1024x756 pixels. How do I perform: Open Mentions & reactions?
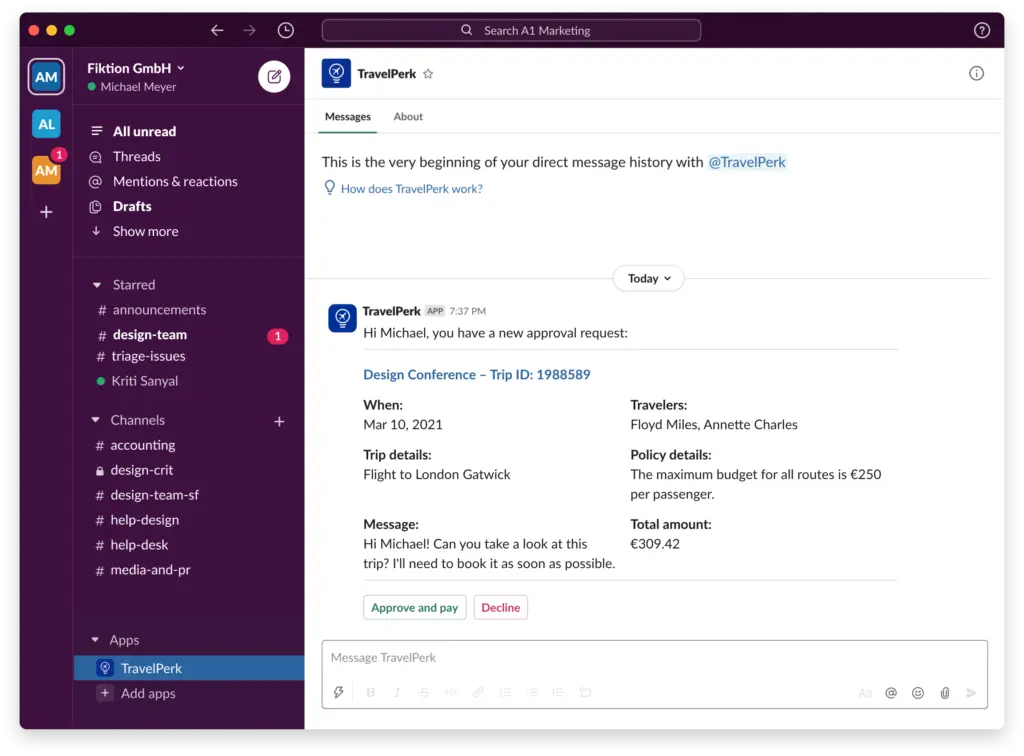pos(175,181)
